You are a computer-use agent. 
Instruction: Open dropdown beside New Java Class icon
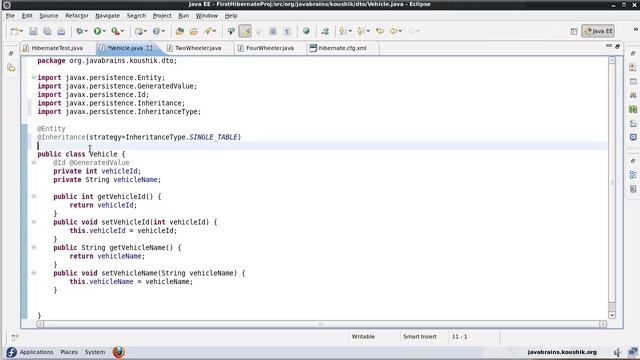pyautogui.click(x=163, y=31)
